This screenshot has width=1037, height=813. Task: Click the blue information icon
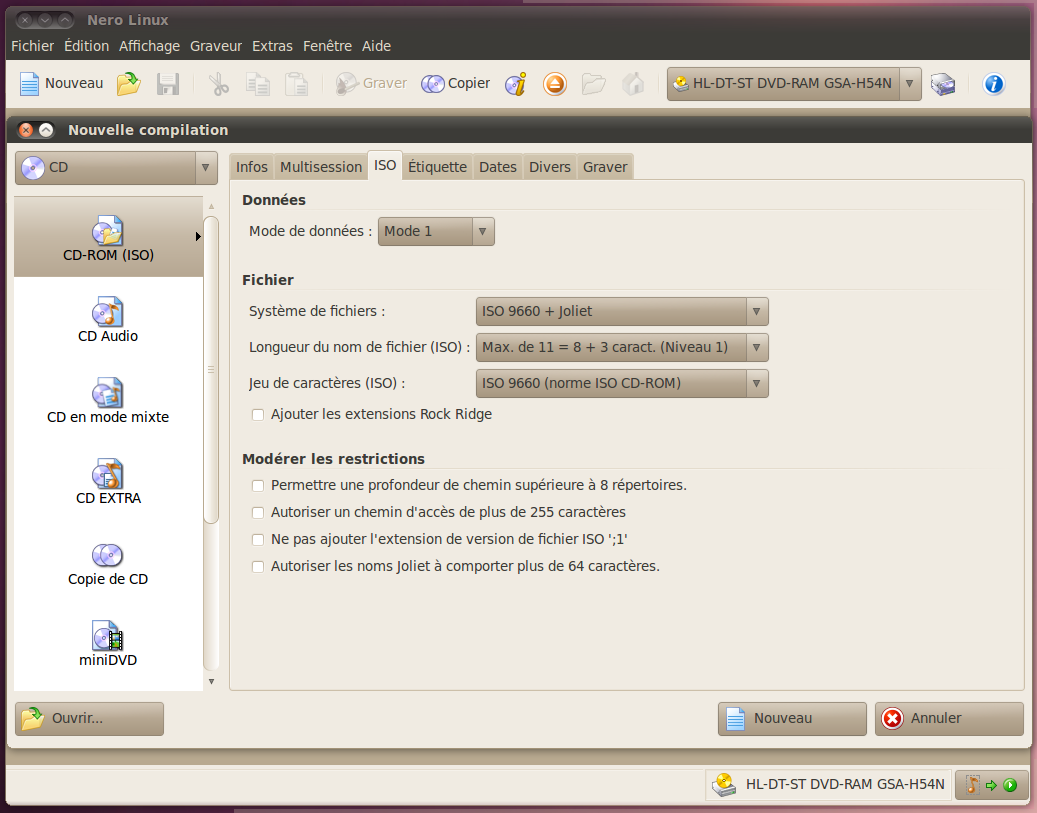(993, 84)
